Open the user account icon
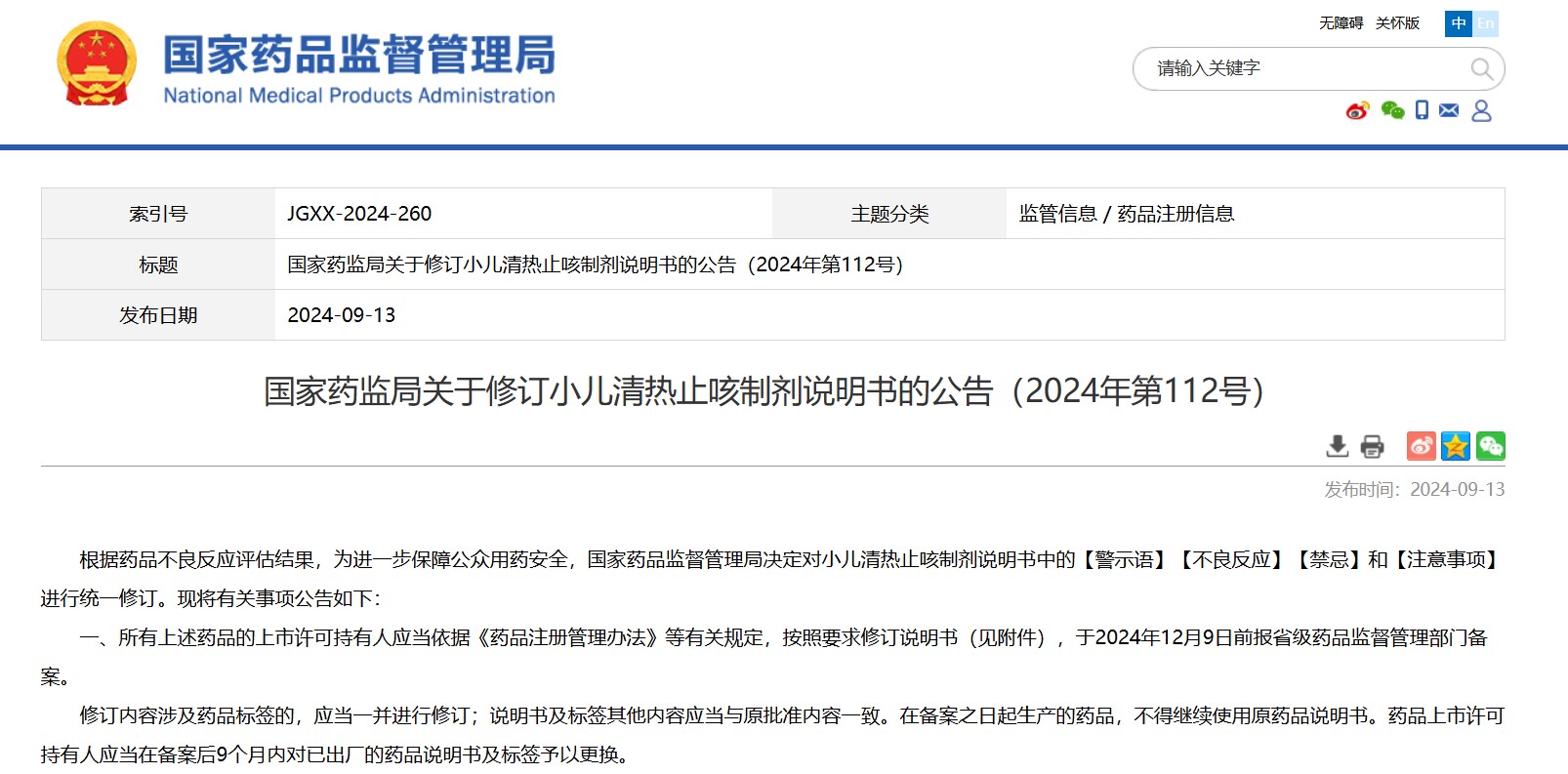Image resolution: width=1568 pixels, height=774 pixels. [1481, 111]
